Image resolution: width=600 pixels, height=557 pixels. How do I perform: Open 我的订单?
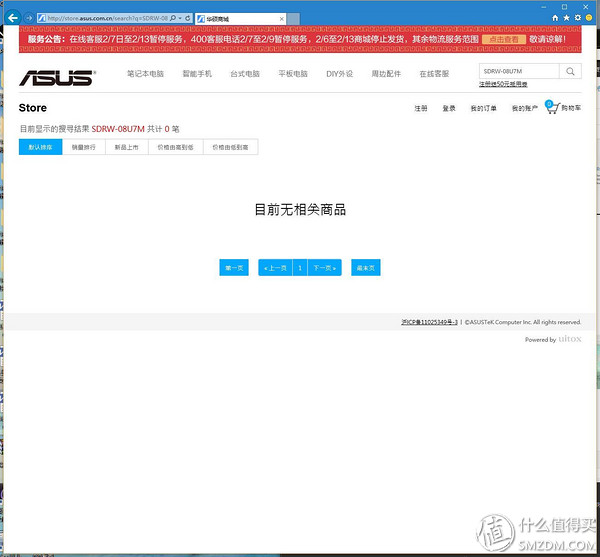[483, 108]
